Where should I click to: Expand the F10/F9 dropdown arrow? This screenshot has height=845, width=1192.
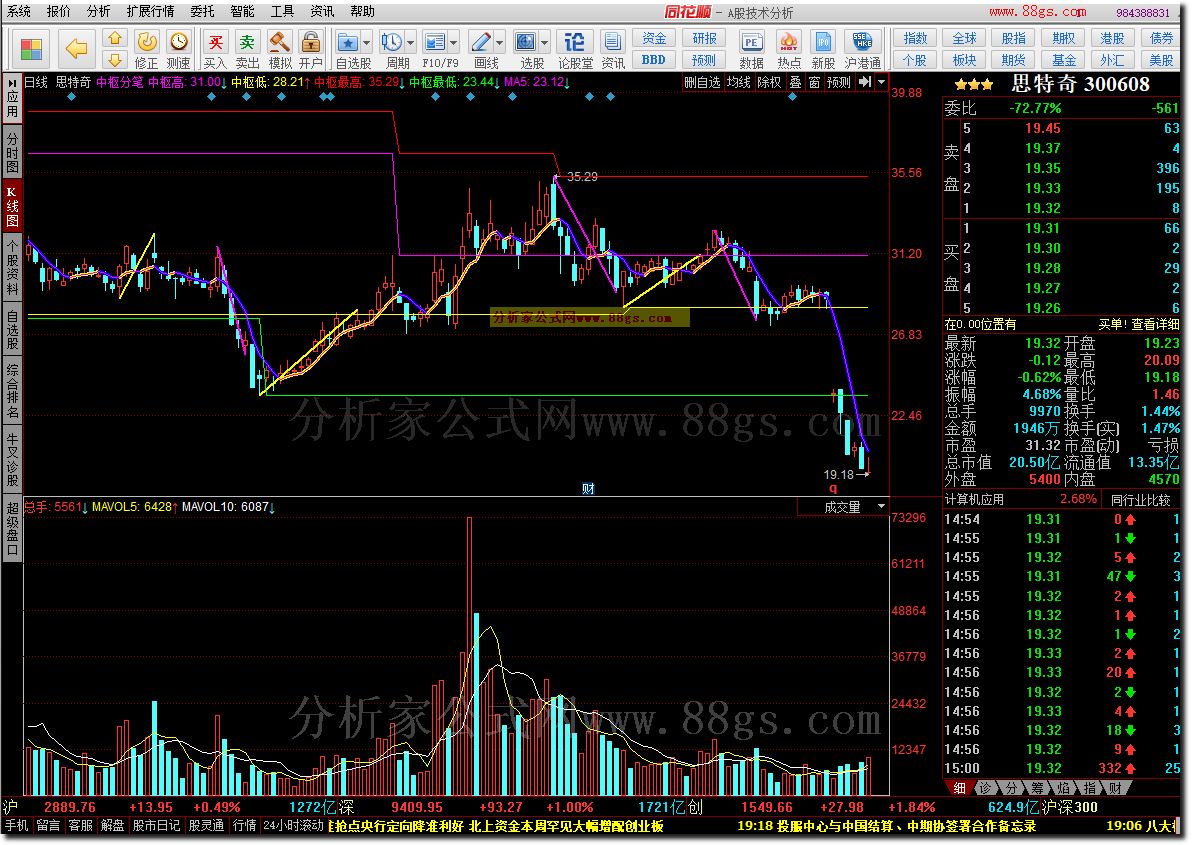coord(454,43)
